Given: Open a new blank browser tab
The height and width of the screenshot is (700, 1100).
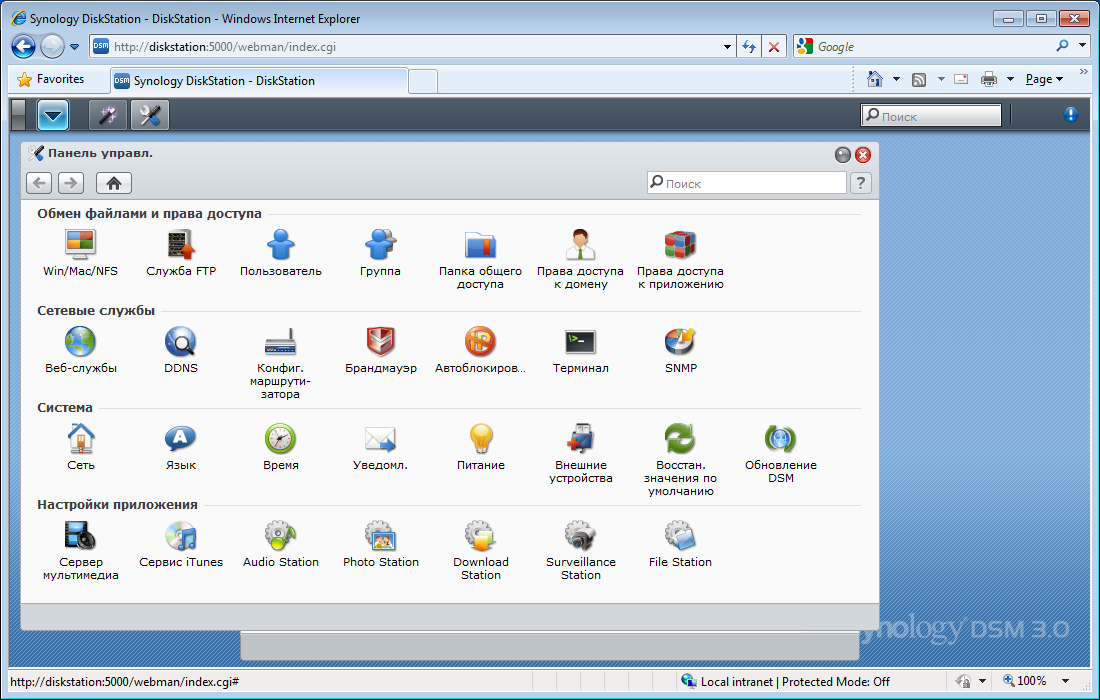Looking at the screenshot, I should tap(423, 81).
